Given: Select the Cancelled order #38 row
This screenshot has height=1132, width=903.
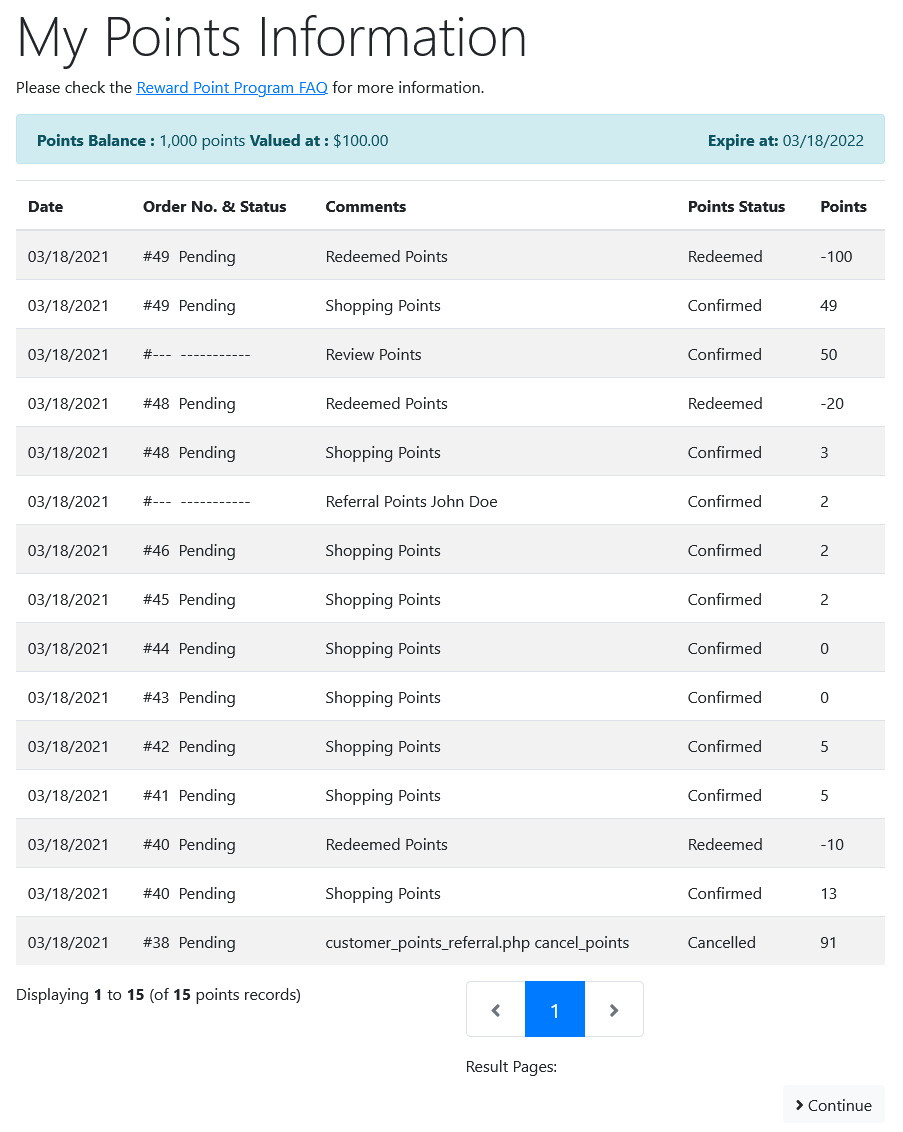Looking at the screenshot, I should pos(450,942).
